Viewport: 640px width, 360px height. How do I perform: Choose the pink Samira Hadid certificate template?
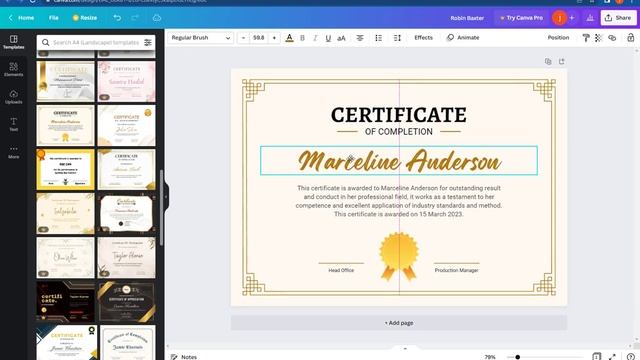pyautogui.click(x=127, y=81)
